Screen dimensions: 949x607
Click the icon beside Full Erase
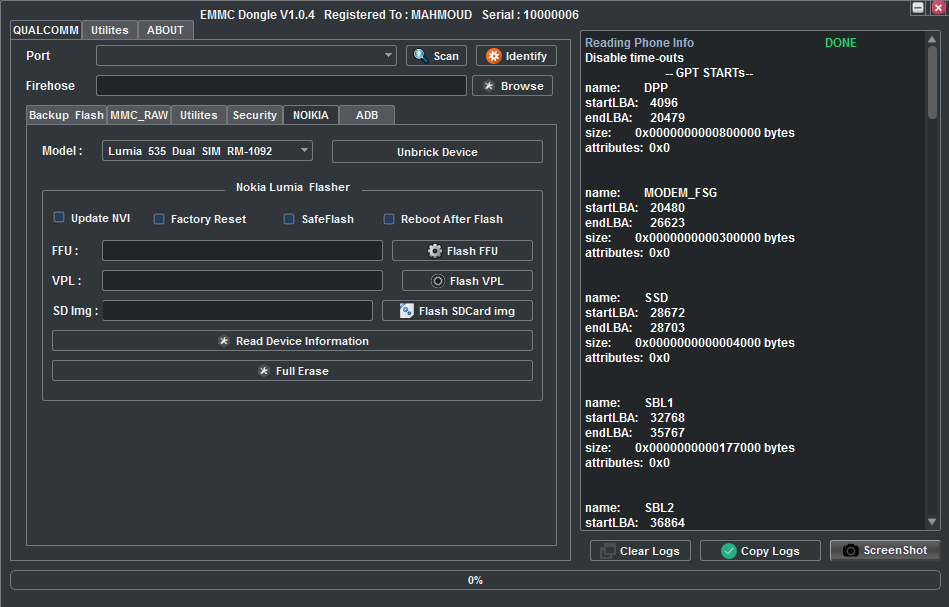pos(264,371)
